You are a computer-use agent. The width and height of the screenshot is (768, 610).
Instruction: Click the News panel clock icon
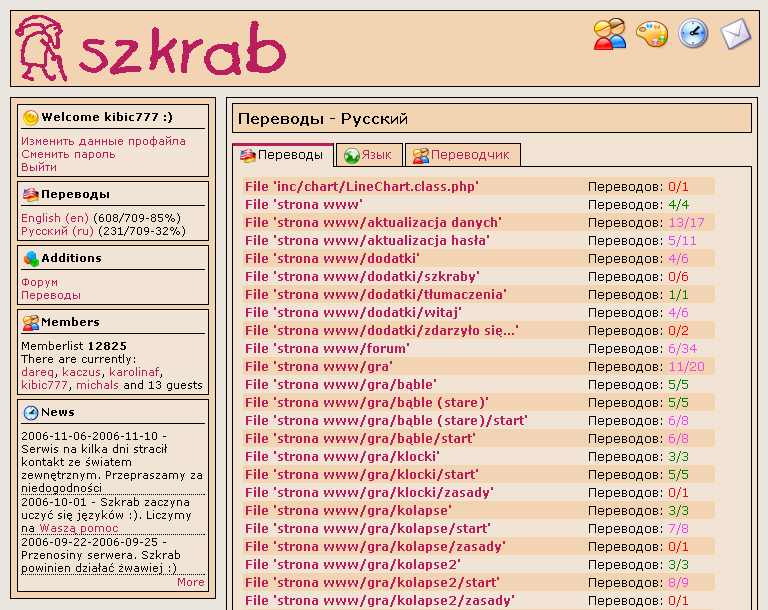[30, 413]
